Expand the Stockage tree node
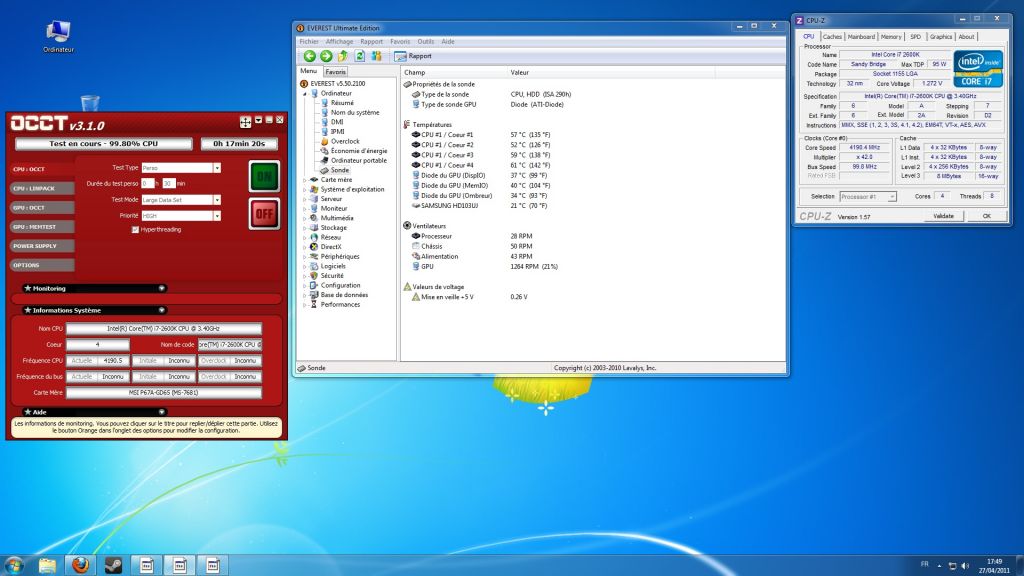Viewport: 1024px width, 576px height. tap(305, 228)
